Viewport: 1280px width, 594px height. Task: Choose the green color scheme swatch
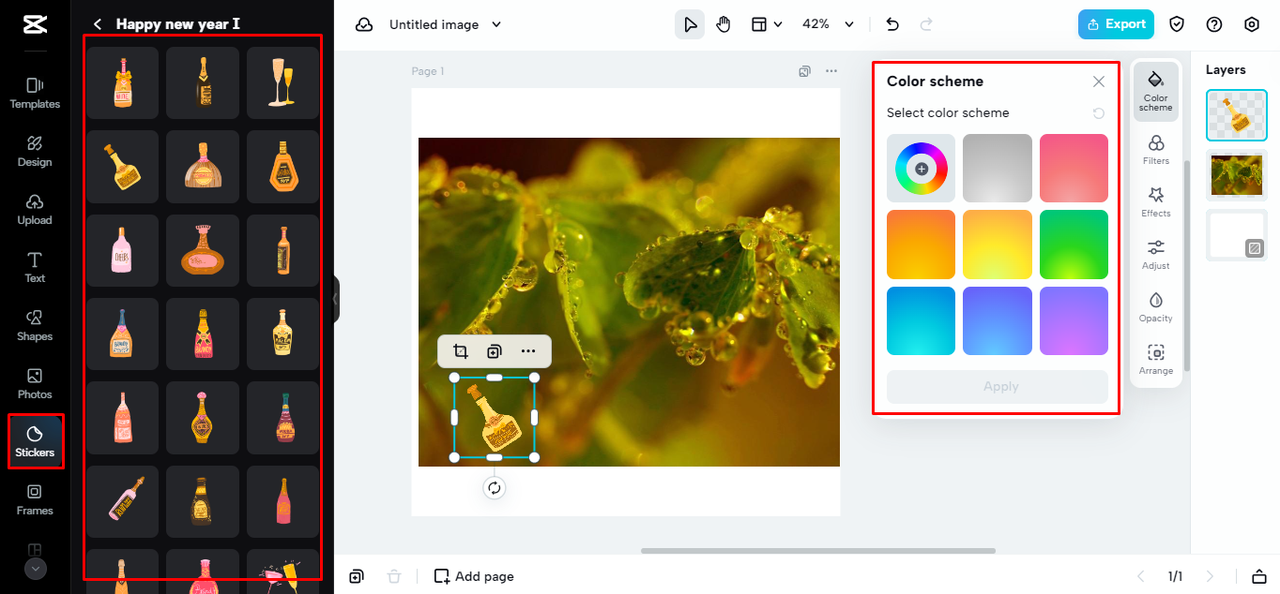click(x=1074, y=245)
